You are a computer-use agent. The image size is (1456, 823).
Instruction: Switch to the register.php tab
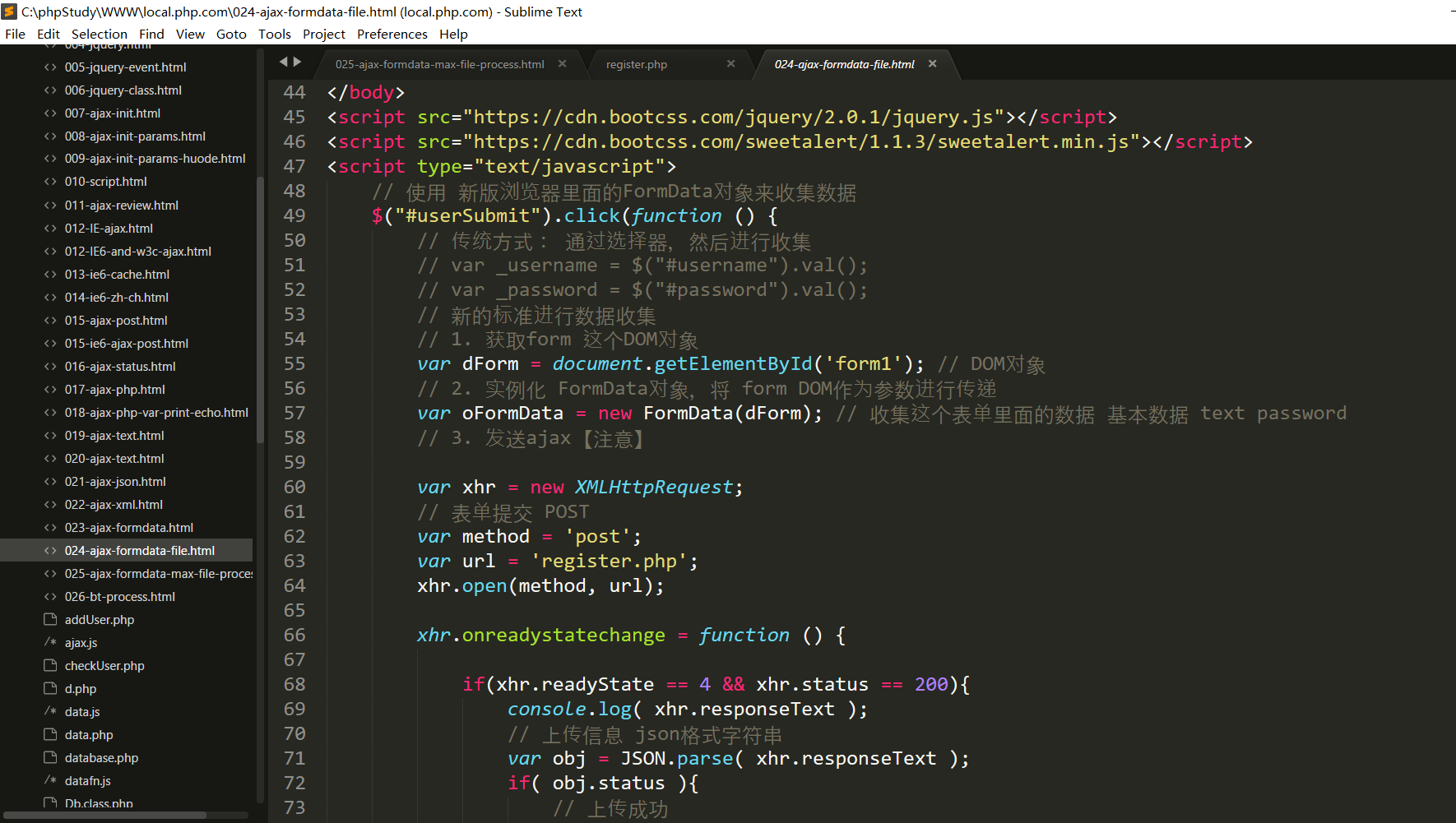coord(636,64)
